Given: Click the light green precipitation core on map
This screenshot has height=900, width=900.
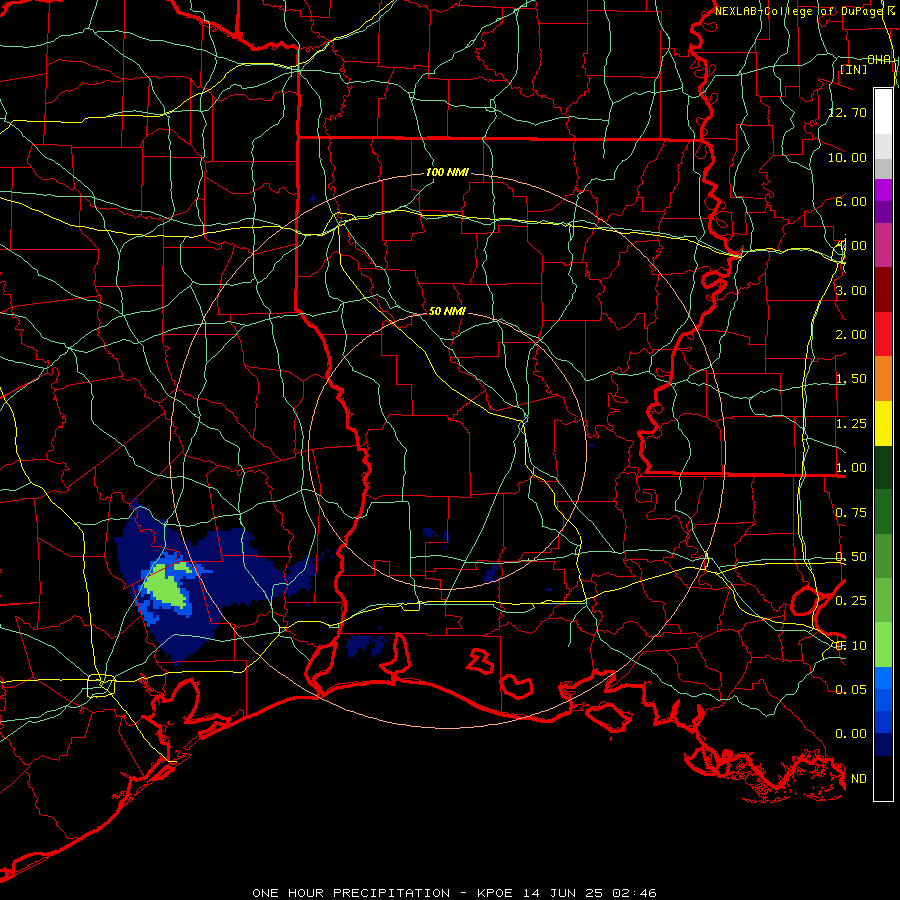Looking at the screenshot, I should (167, 588).
